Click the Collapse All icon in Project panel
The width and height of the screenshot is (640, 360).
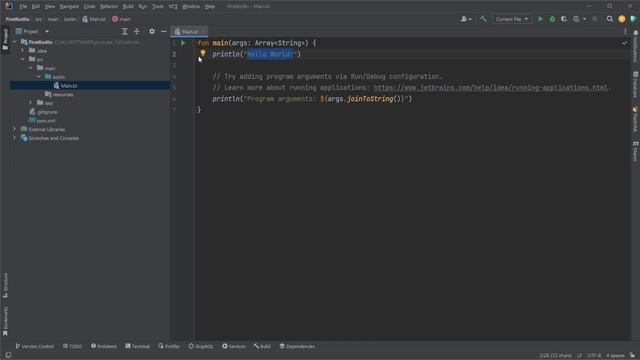tap(137, 31)
